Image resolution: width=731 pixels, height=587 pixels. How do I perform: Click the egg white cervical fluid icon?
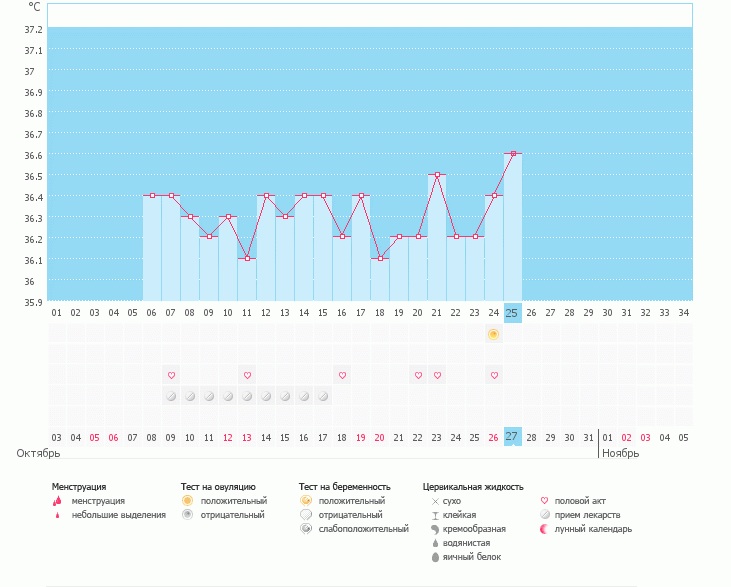435,557
